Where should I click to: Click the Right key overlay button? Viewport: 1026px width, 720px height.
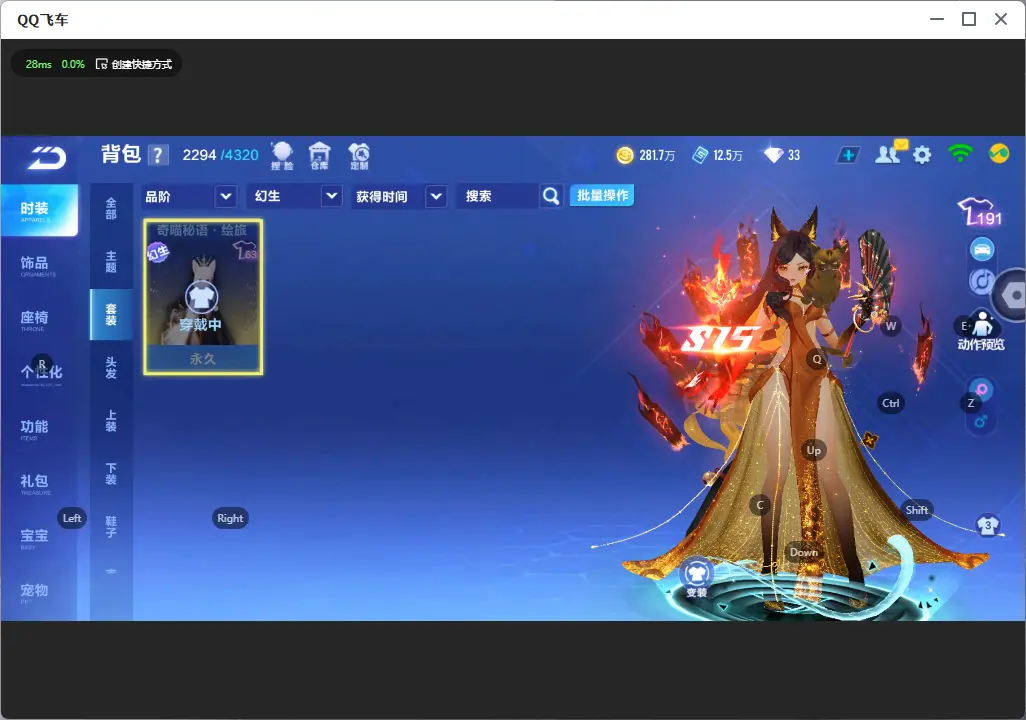[x=230, y=518]
